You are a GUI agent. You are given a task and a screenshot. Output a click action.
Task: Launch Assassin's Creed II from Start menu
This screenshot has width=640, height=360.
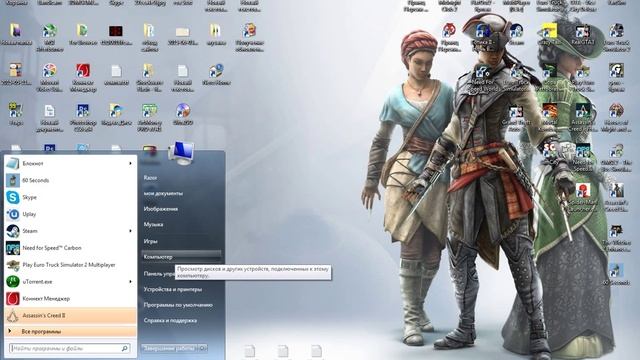click(x=70, y=316)
